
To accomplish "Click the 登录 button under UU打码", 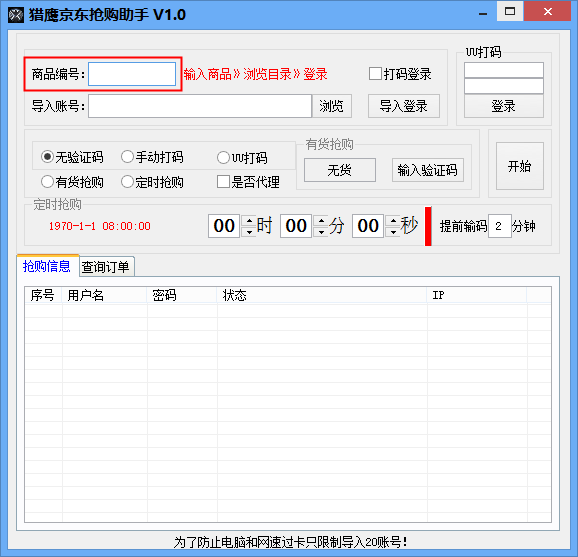I will [x=504, y=106].
